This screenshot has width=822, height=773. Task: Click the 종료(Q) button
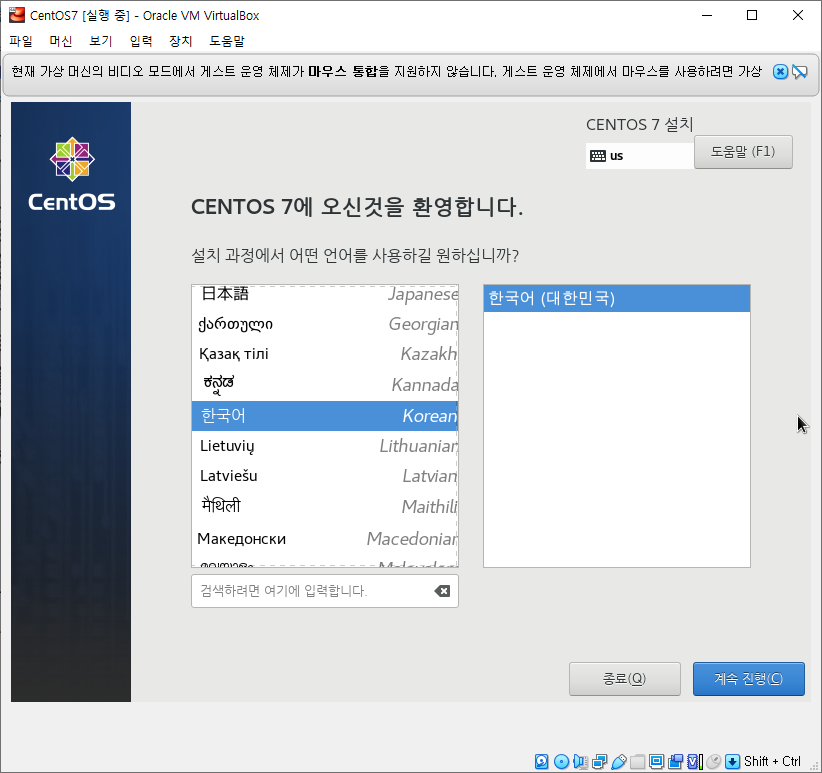(624, 679)
